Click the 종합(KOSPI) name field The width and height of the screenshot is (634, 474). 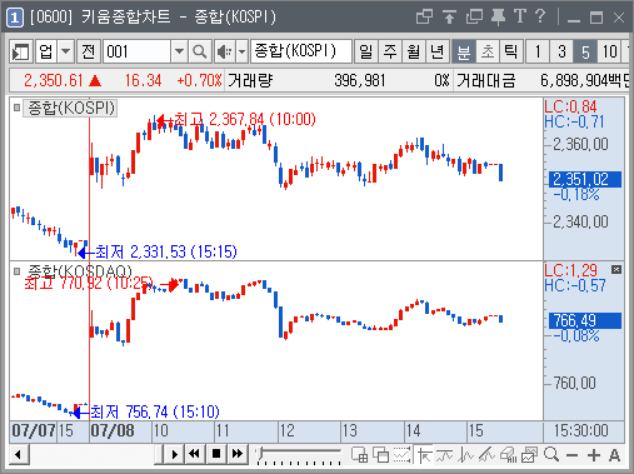(301, 51)
